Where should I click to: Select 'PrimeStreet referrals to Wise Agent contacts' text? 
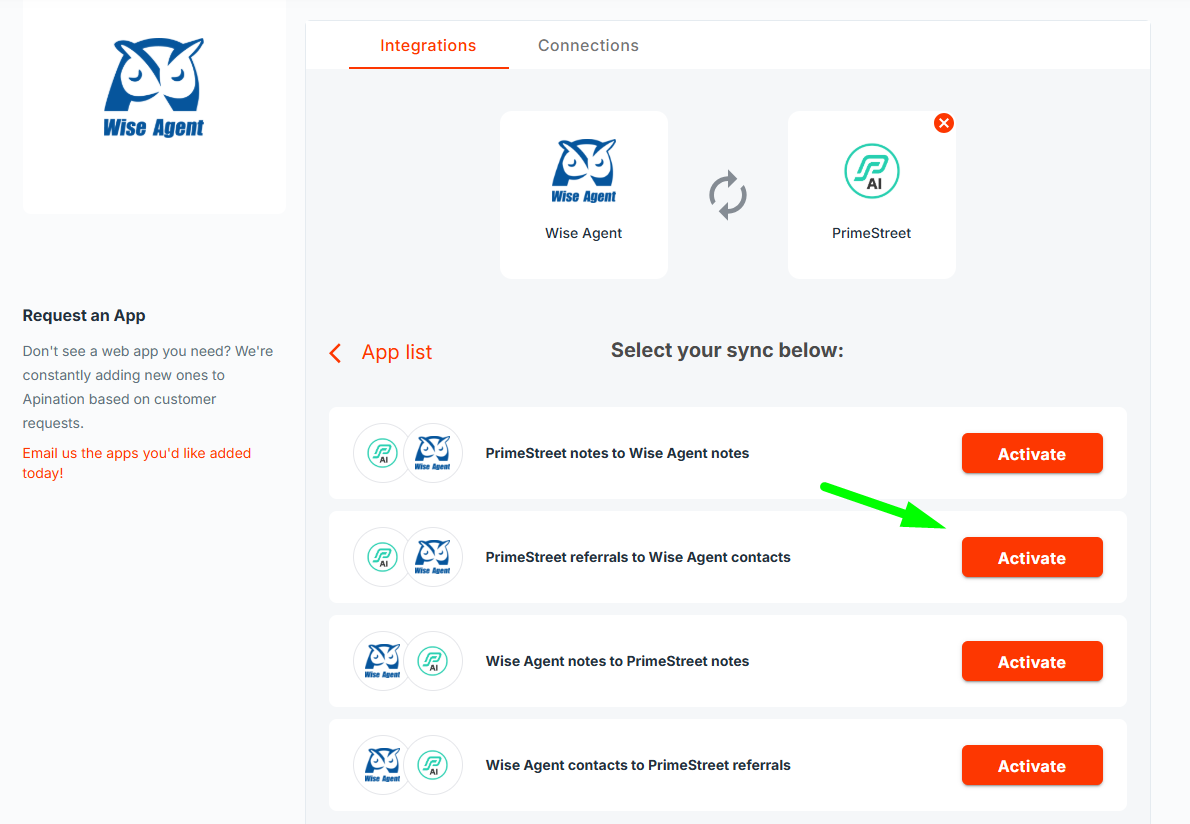click(x=638, y=557)
